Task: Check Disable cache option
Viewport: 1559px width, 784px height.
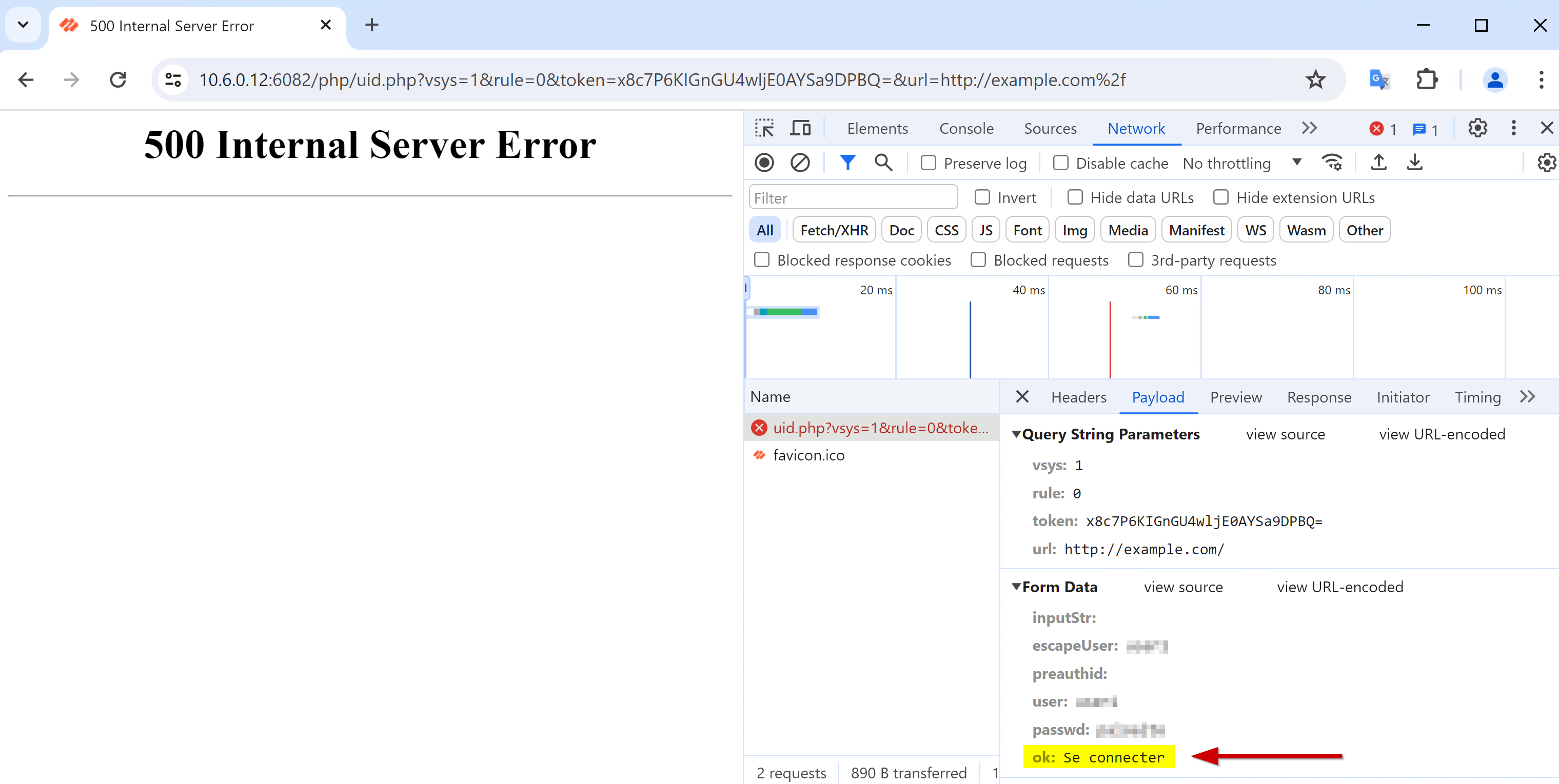Action: [1060, 164]
